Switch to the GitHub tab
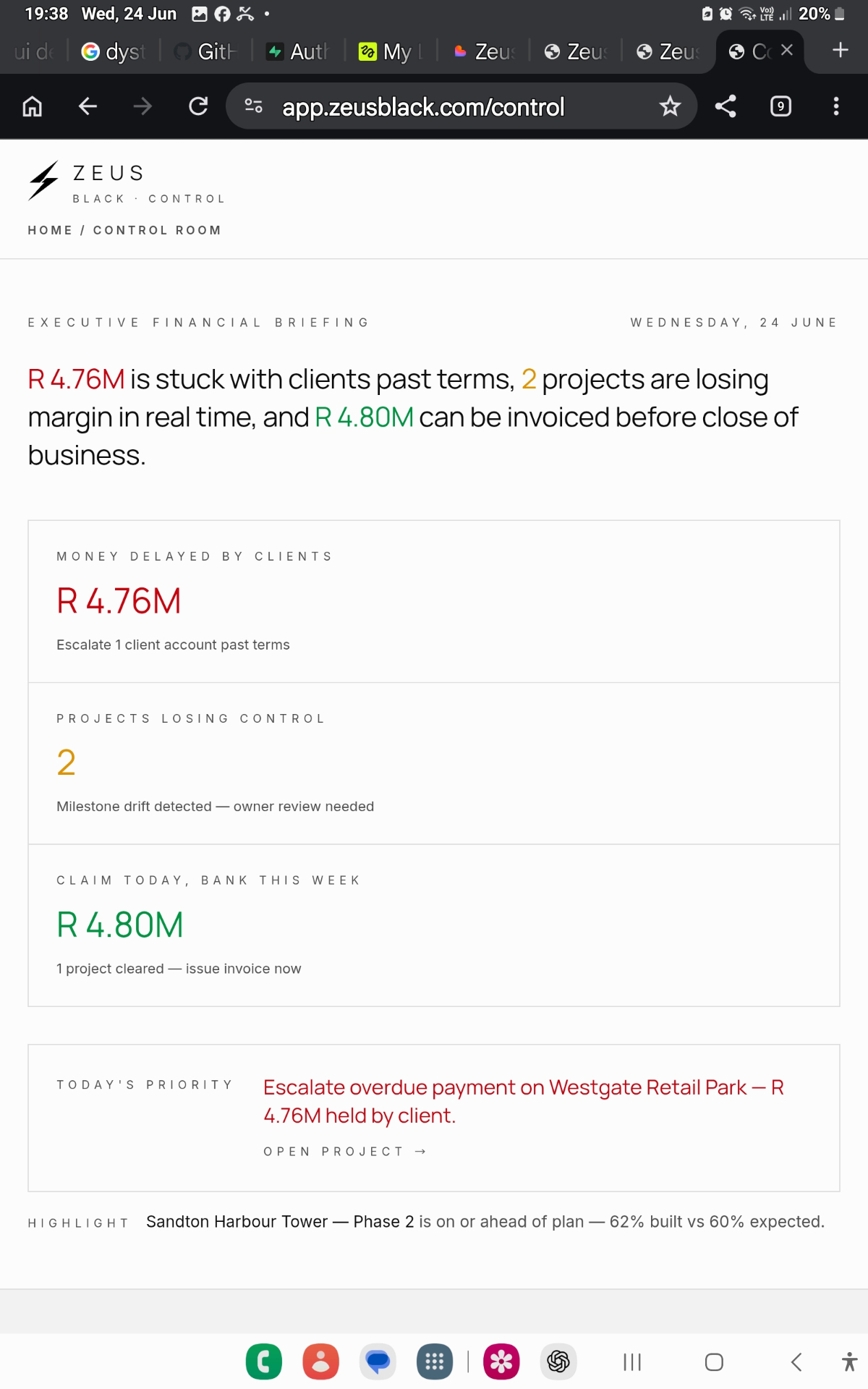The height and width of the screenshot is (1389, 868). click(207, 51)
